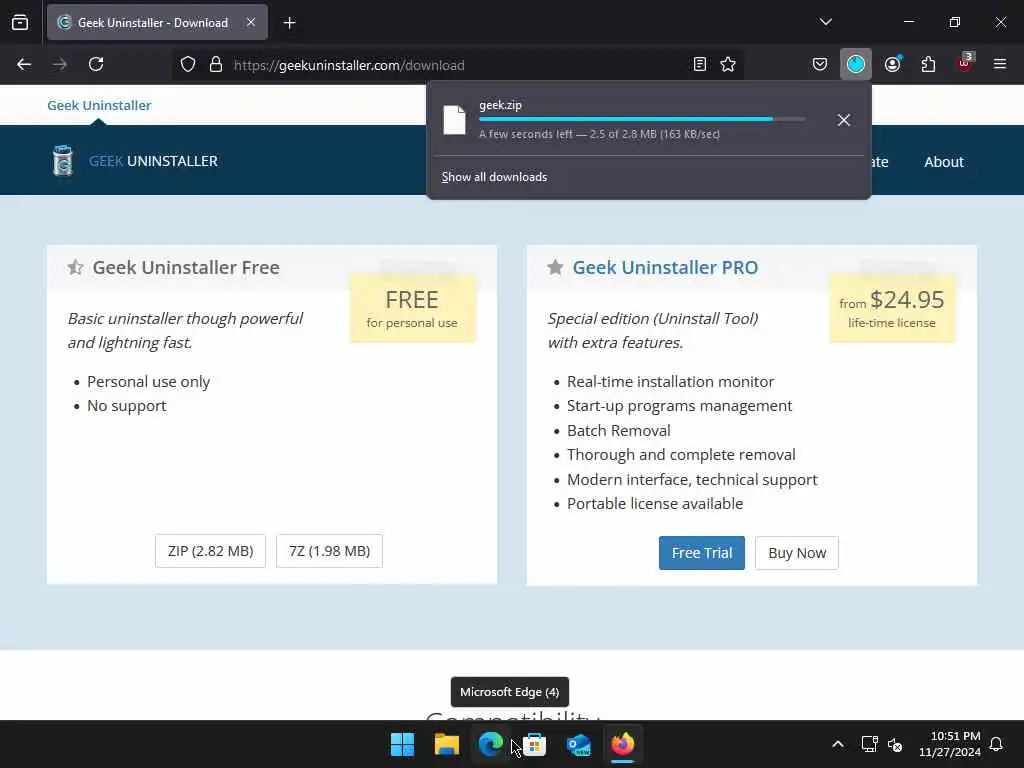Open Windows Start menu
This screenshot has width=1024, height=768.
coord(402,744)
